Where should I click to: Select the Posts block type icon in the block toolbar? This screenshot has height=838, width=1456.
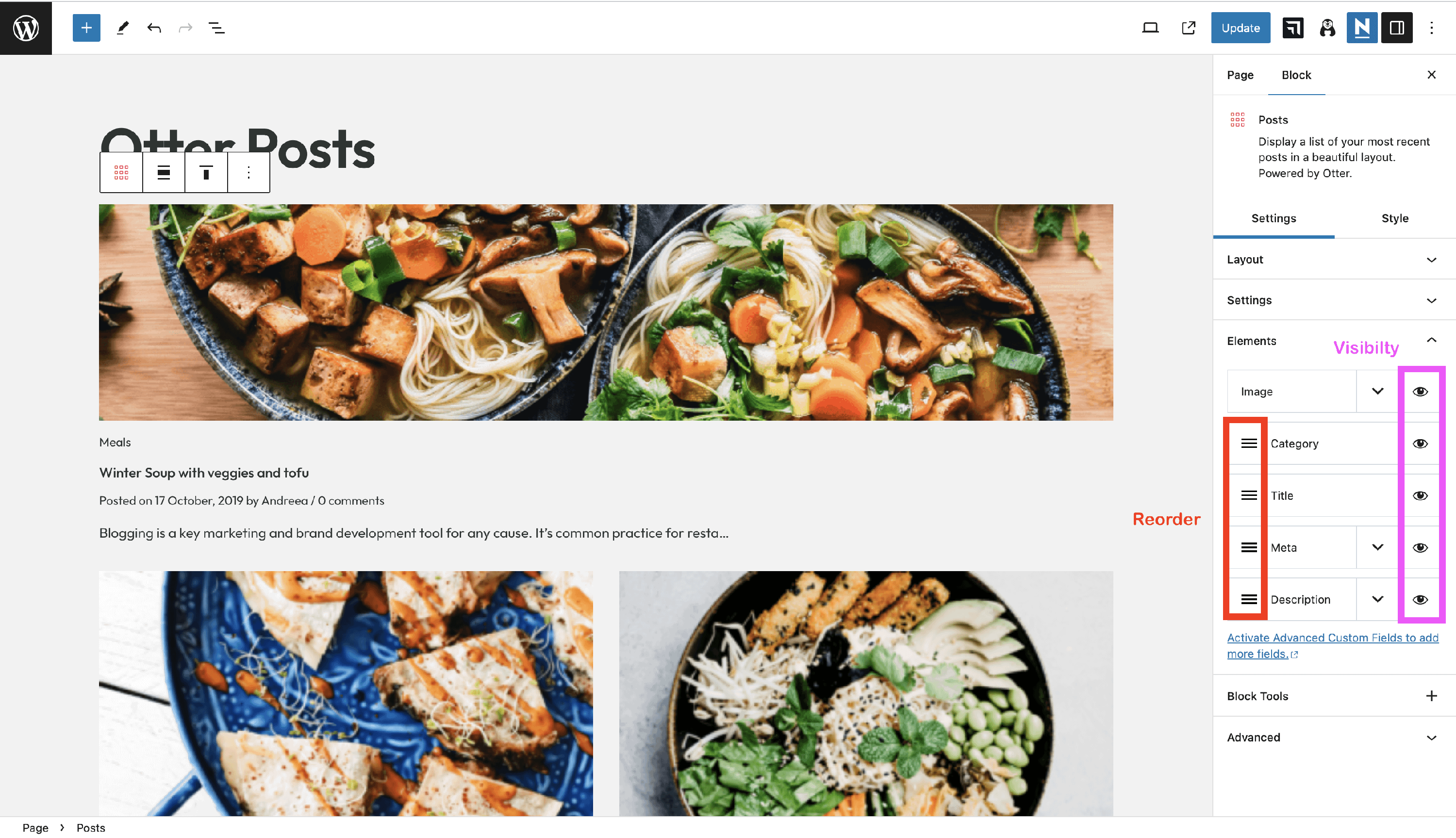(121, 172)
